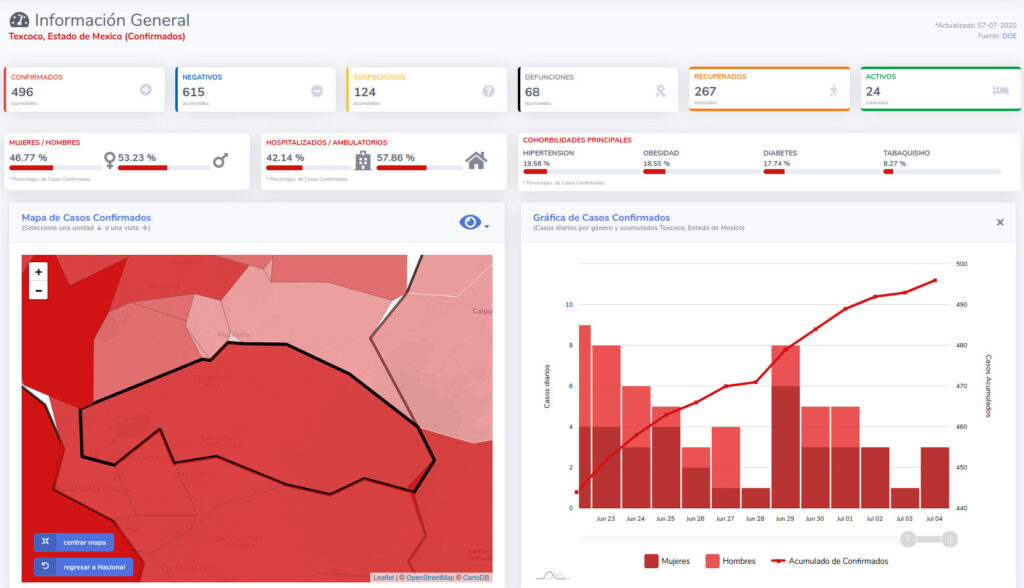The width and height of the screenshot is (1024, 588).
Task: Open the eye view dropdown on map
Action: point(473,223)
